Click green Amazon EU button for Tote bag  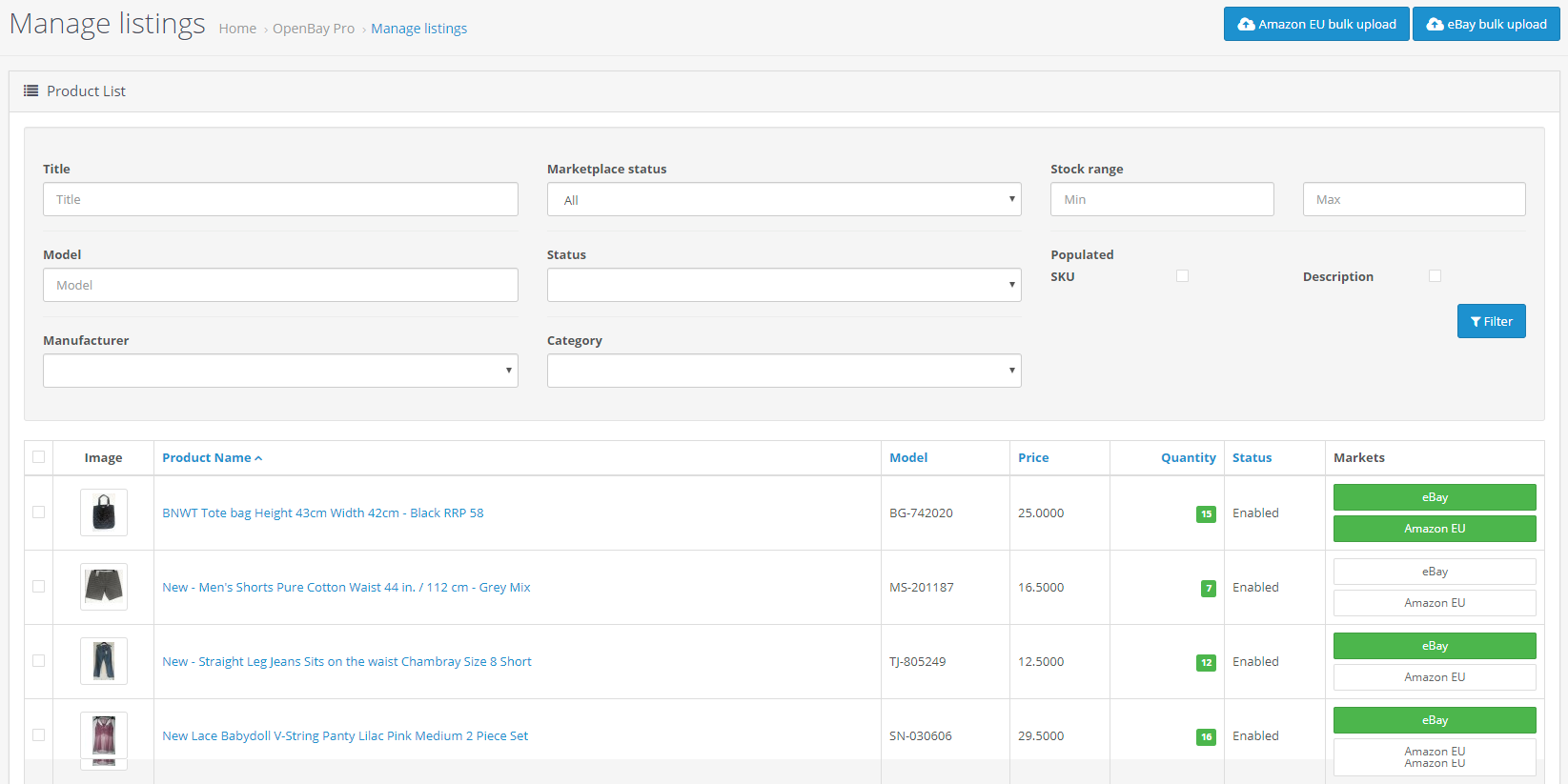click(x=1435, y=529)
